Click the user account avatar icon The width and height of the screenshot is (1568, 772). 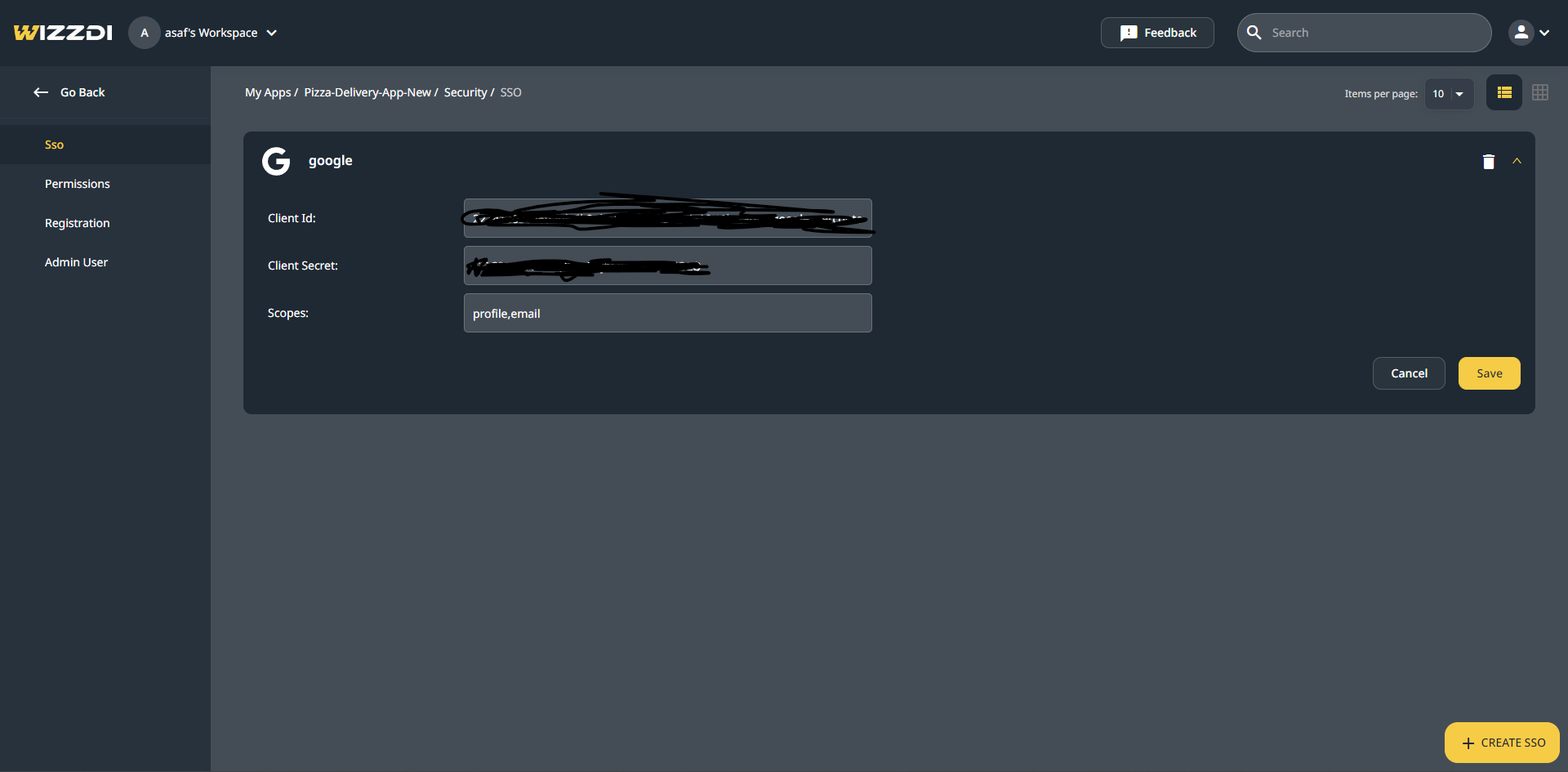pyautogui.click(x=1520, y=33)
